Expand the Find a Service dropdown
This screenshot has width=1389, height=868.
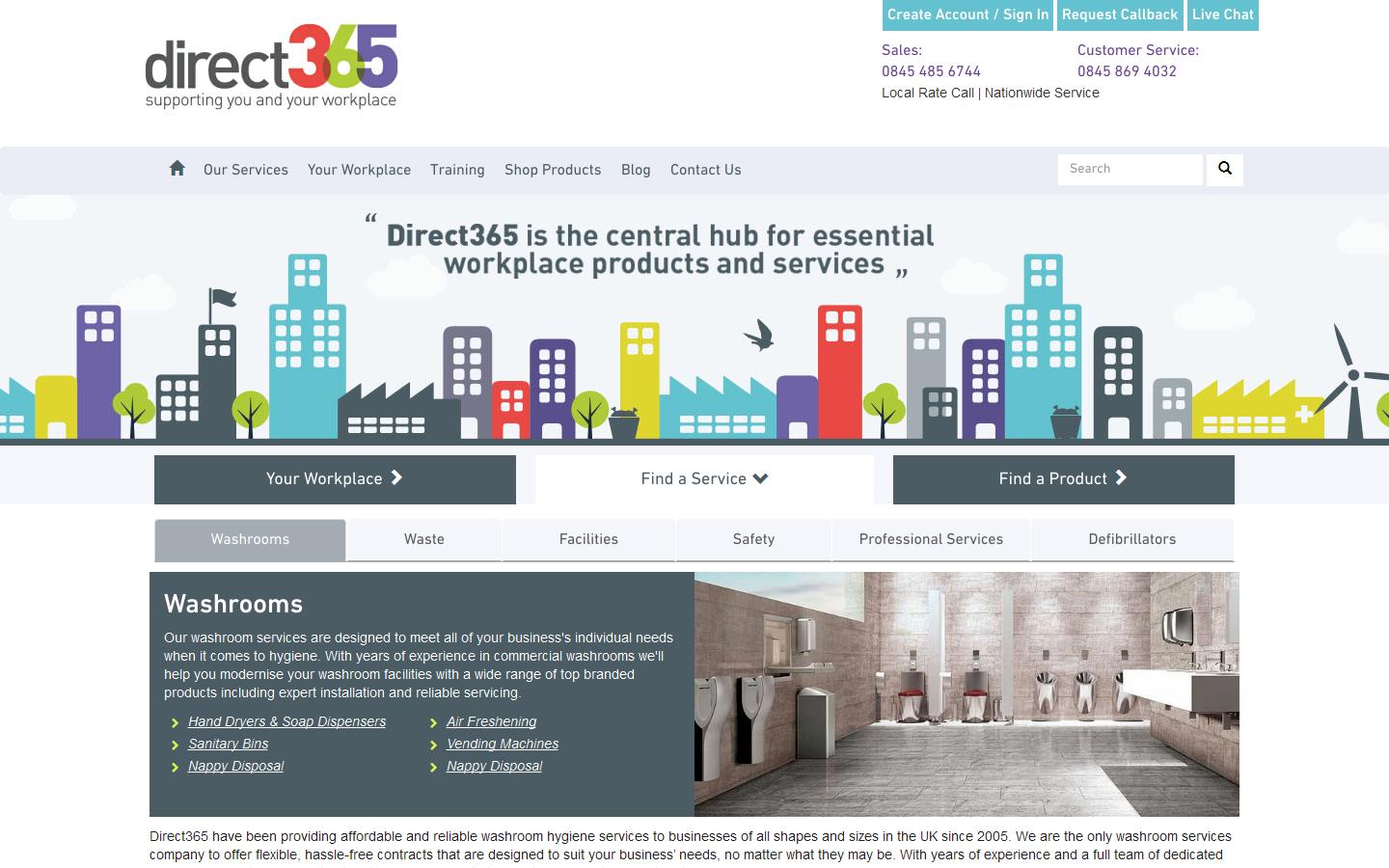(704, 479)
